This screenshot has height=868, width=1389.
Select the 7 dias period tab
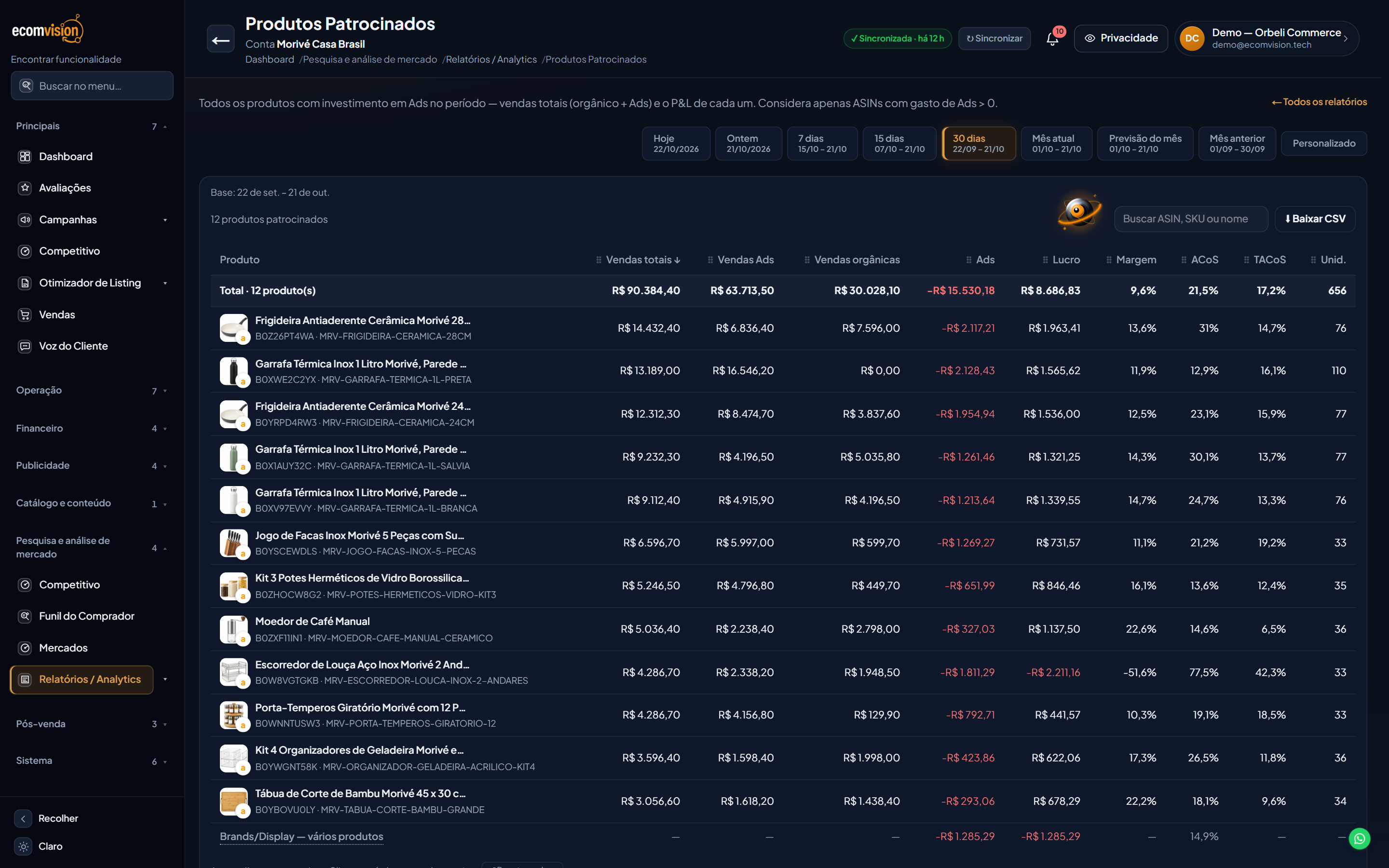pyautogui.click(x=822, y=144)
